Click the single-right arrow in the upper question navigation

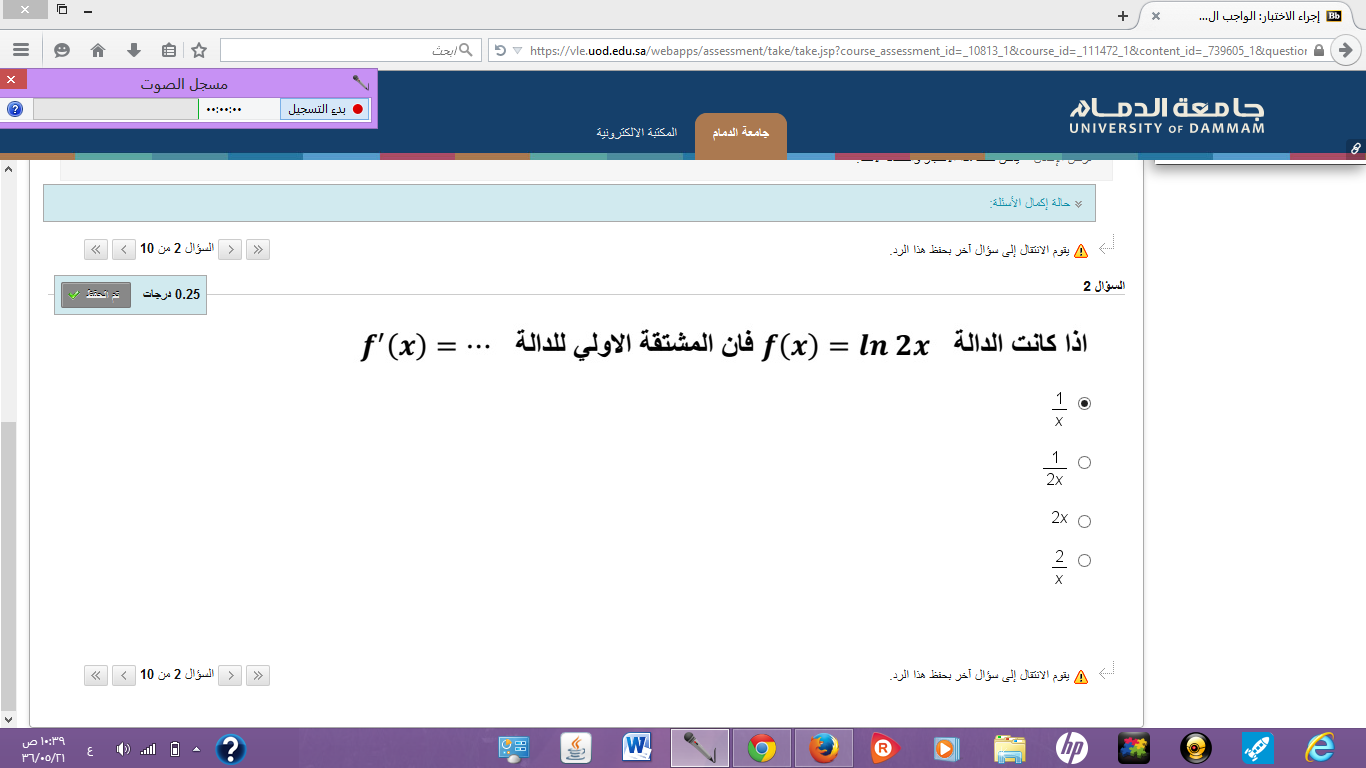(230, 249)
